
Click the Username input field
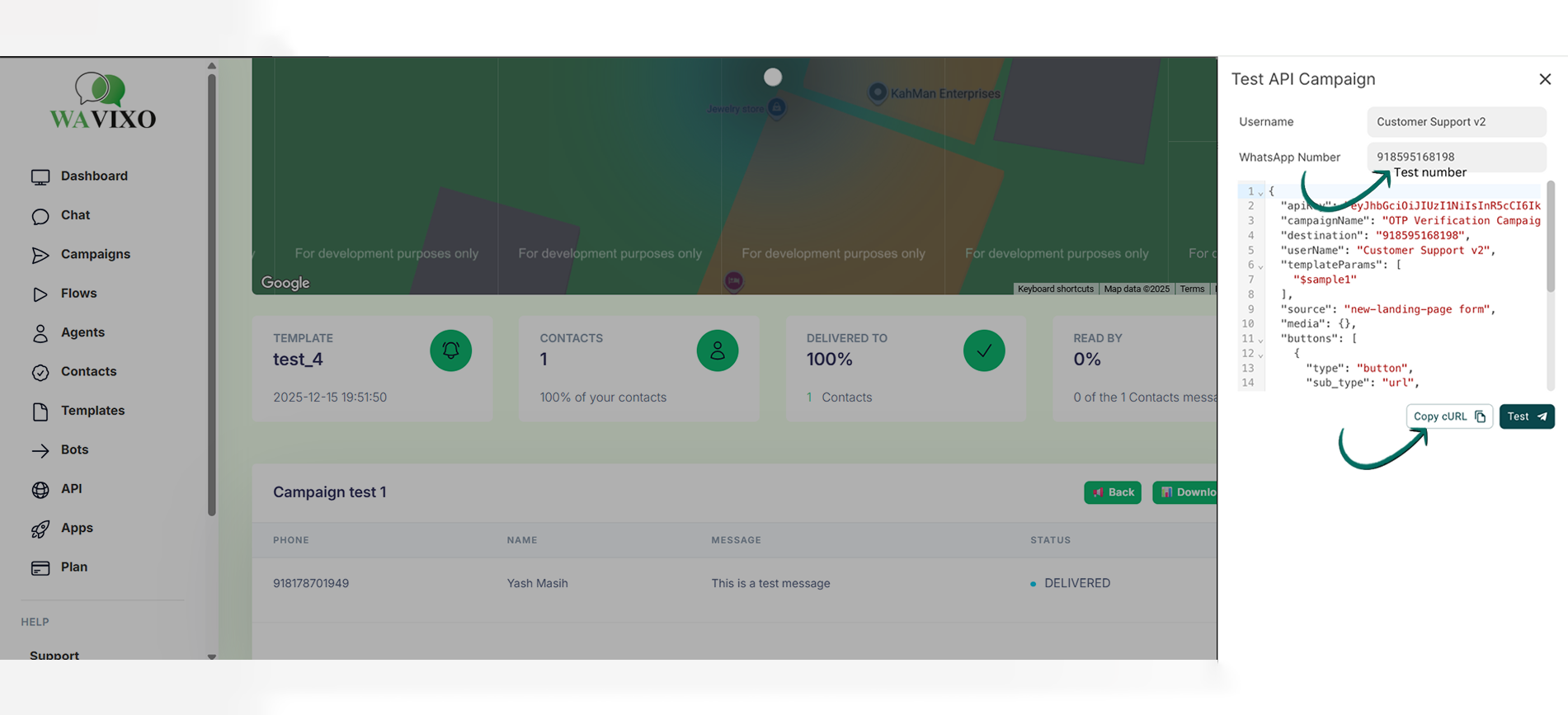[x=1456, y=122]
